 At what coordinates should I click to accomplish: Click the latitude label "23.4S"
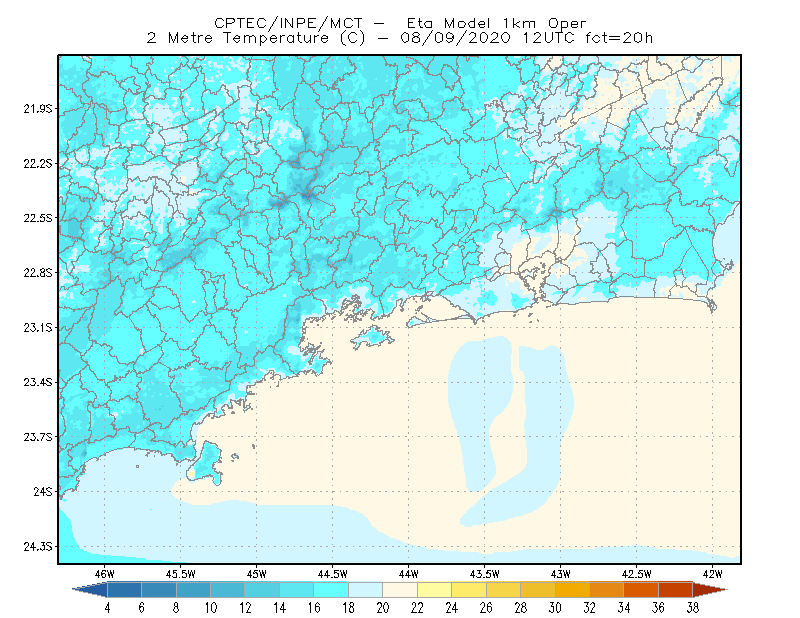37,382
